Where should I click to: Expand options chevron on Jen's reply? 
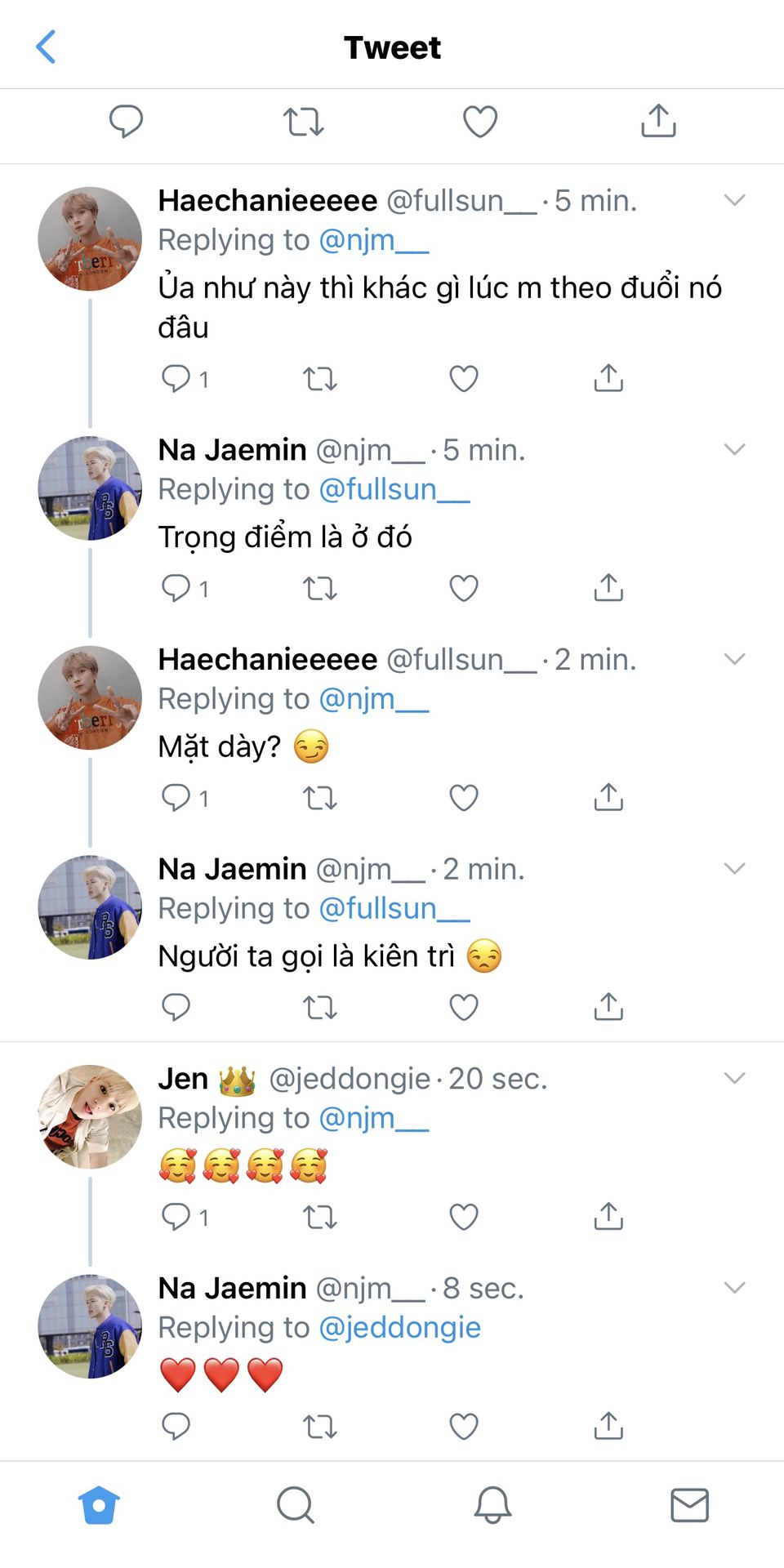point(735,1078)
